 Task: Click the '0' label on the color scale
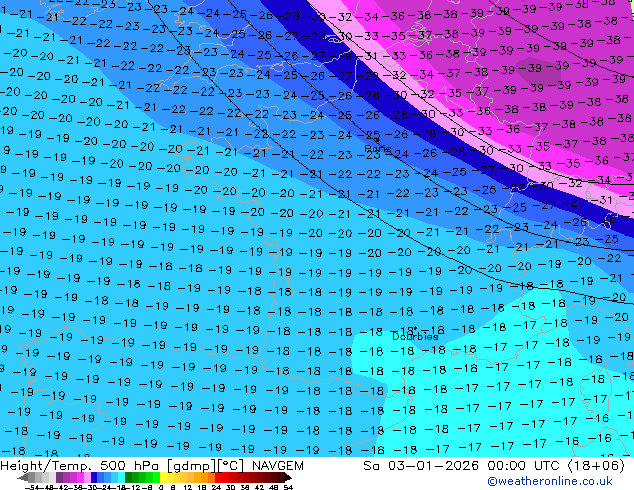161,487
